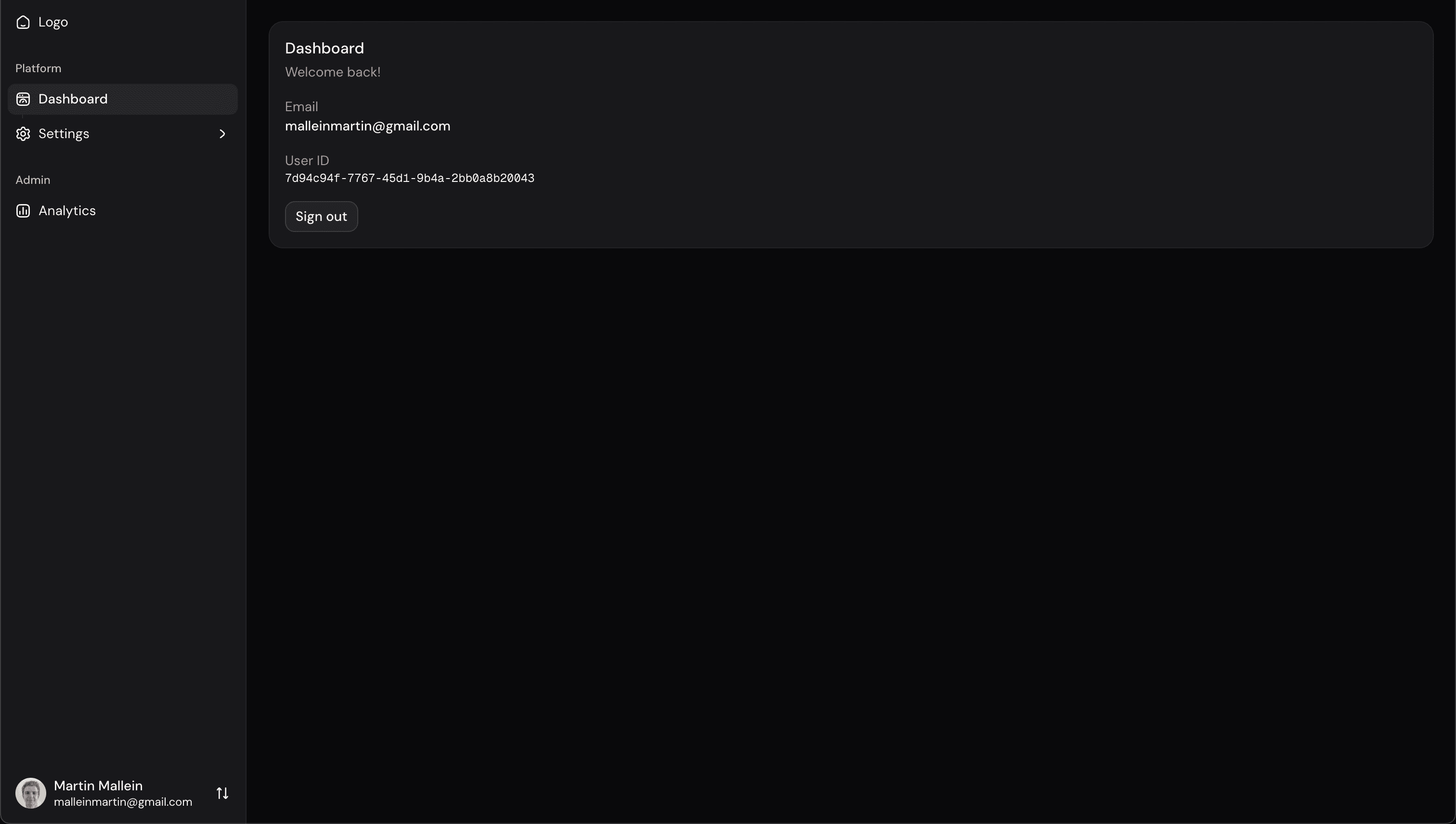Click the Welcome back! subtitle
This screenshot has height=824, width=1456.
(x=332, y=72)
